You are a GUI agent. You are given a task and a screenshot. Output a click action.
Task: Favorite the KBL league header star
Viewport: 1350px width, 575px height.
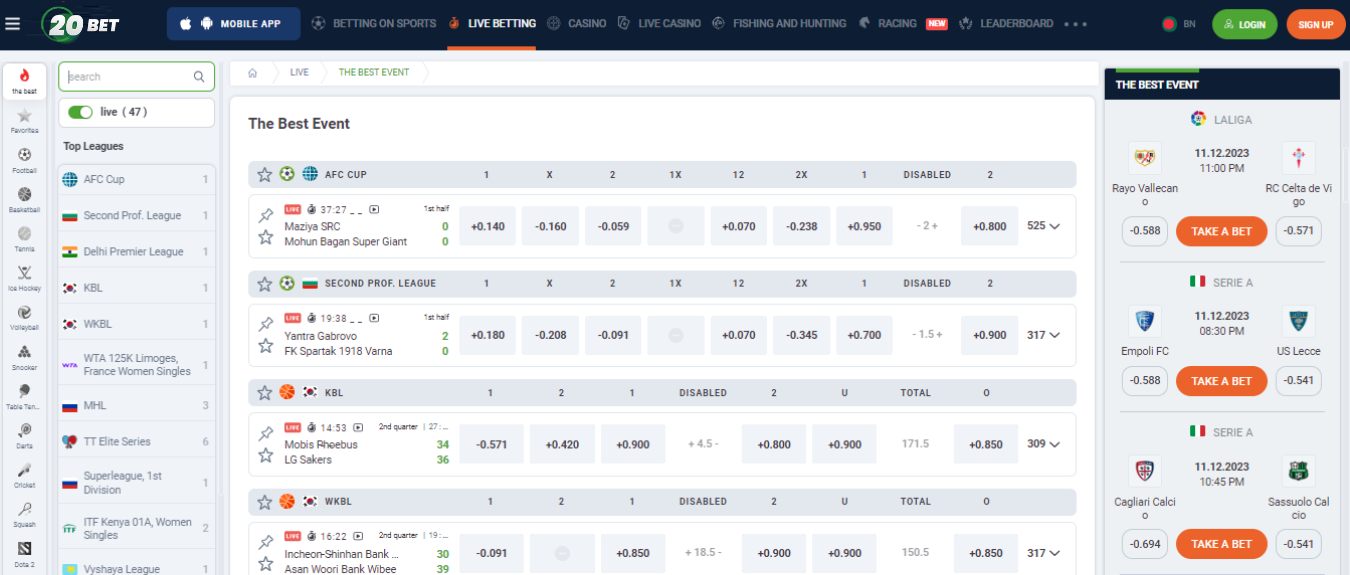264,392
